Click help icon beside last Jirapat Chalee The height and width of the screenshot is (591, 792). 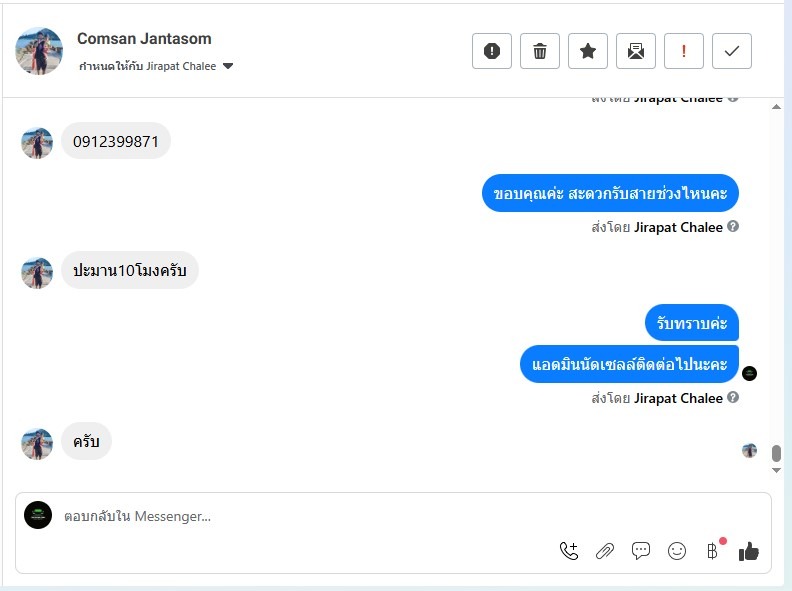click(x=733, y=398)
